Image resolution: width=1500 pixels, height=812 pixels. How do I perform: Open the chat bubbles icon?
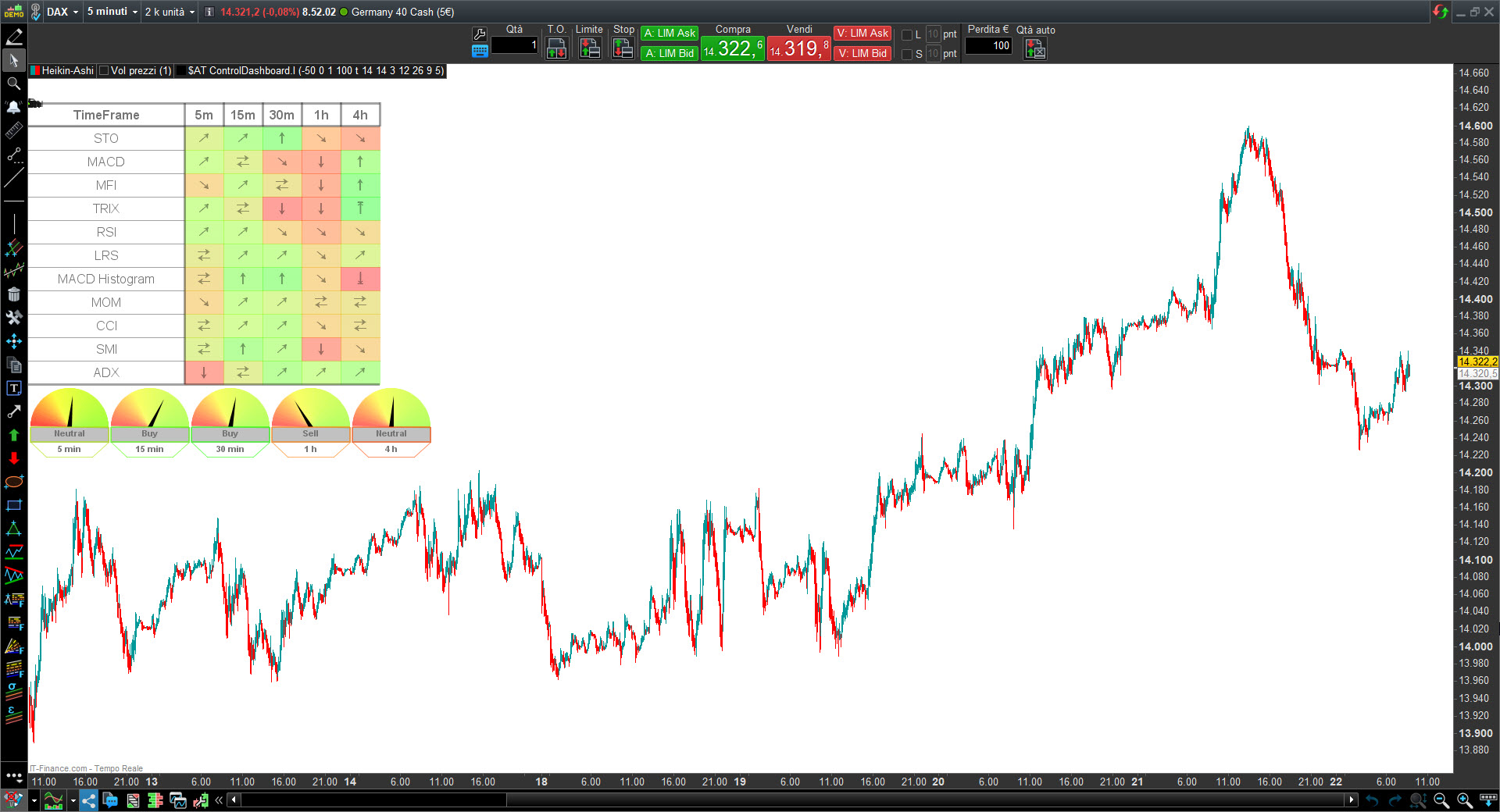click(110, 800)
